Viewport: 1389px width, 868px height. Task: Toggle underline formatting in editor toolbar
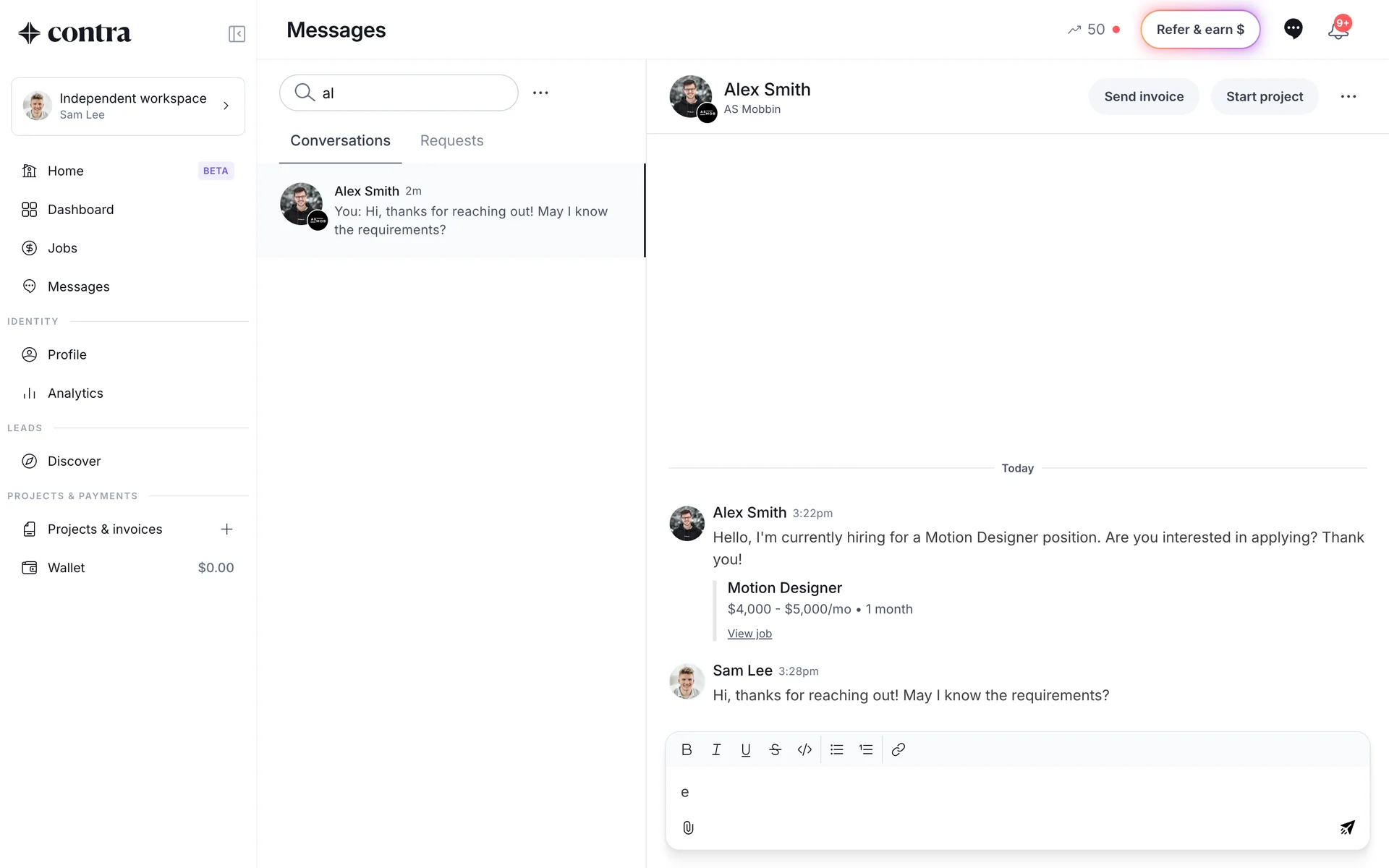745,749
